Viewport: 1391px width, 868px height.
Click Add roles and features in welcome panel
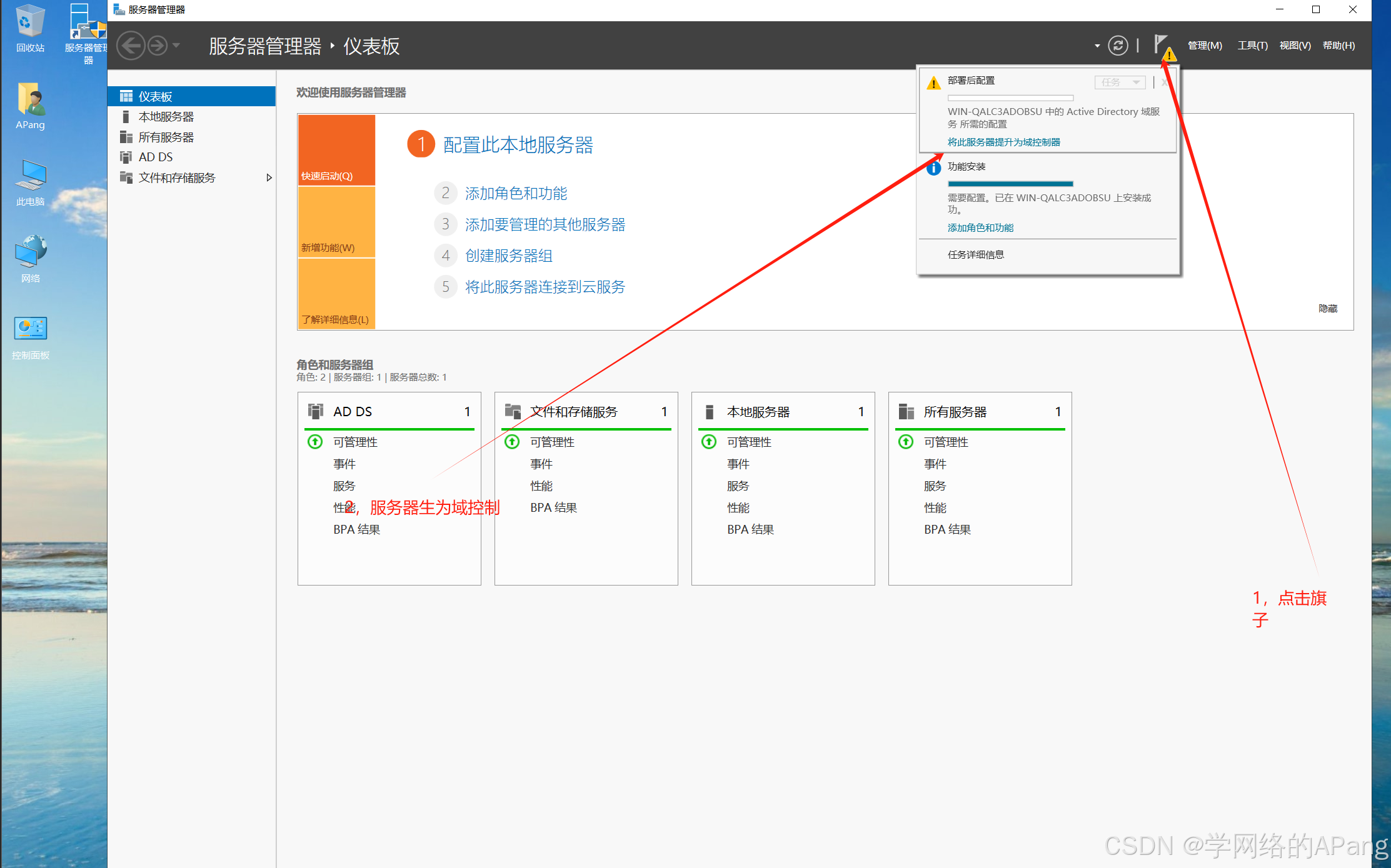pos(516,193)
